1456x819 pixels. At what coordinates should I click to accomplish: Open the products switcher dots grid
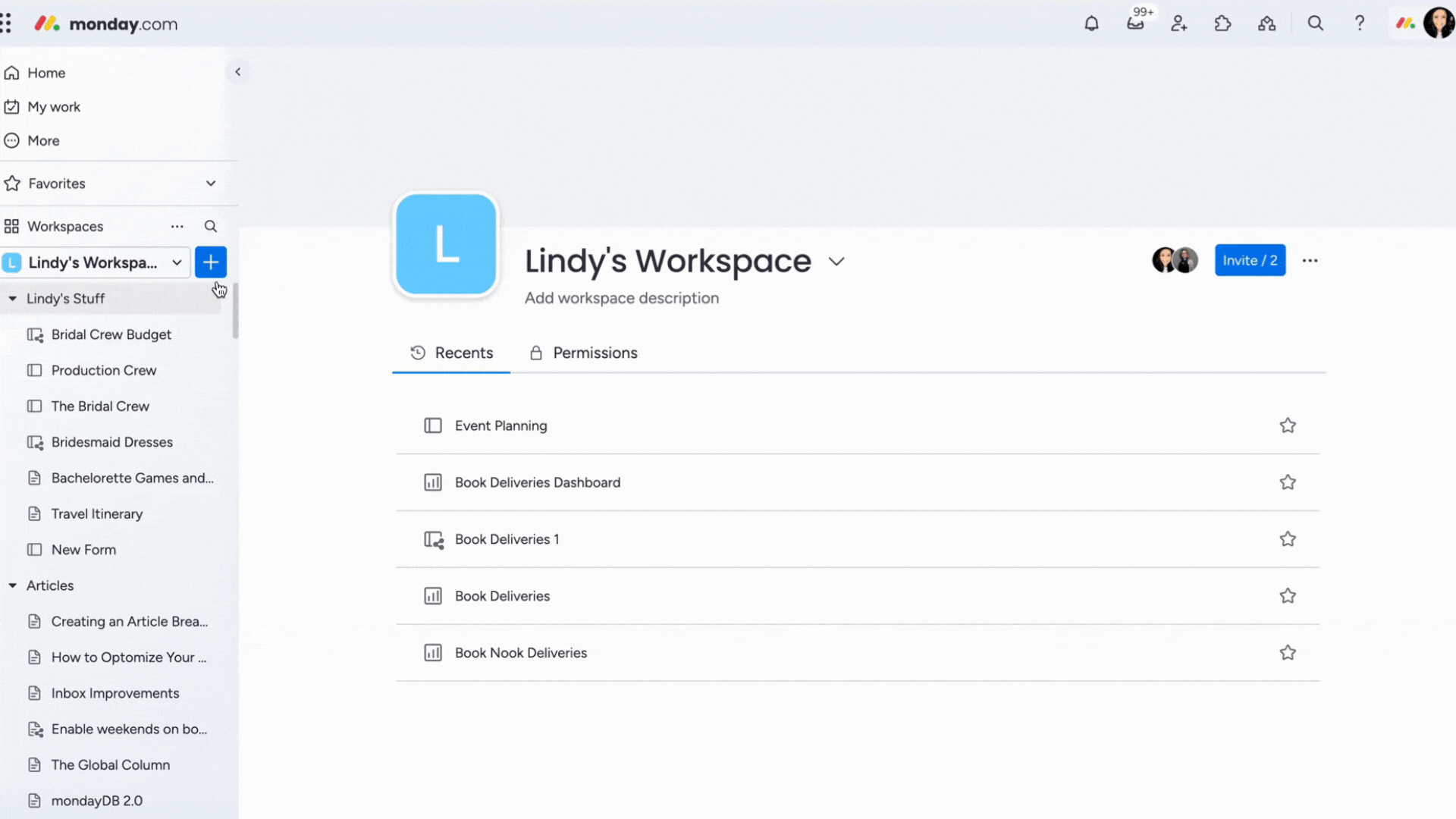point(5,24)
